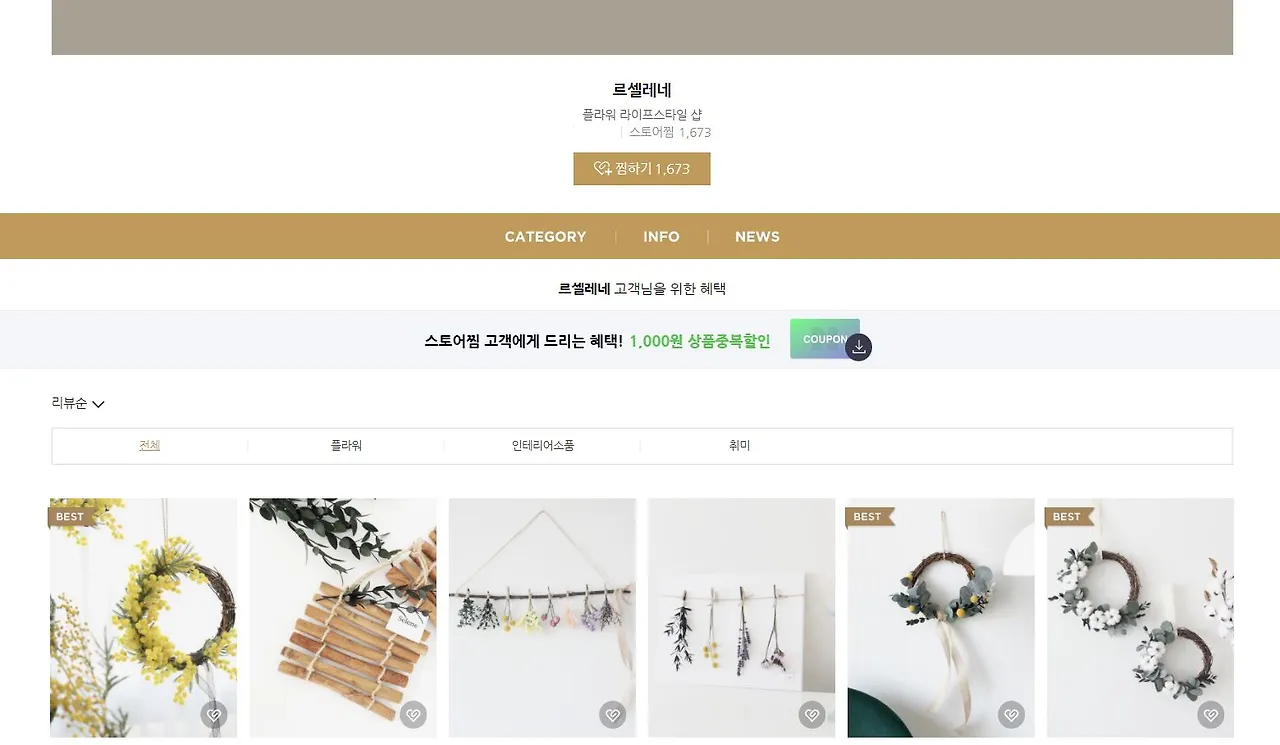Toggle wishlist heart on cotton double wreath
The image size is (1280, 745).
tap(1211, 715)
